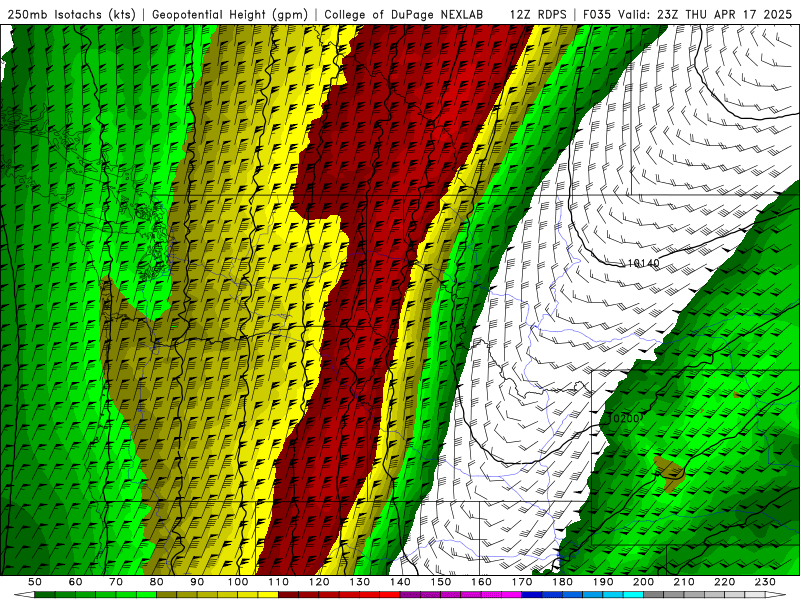Click the 110 label on the color scale
This screenshot has width=800, height=600.
click(279, 582)
